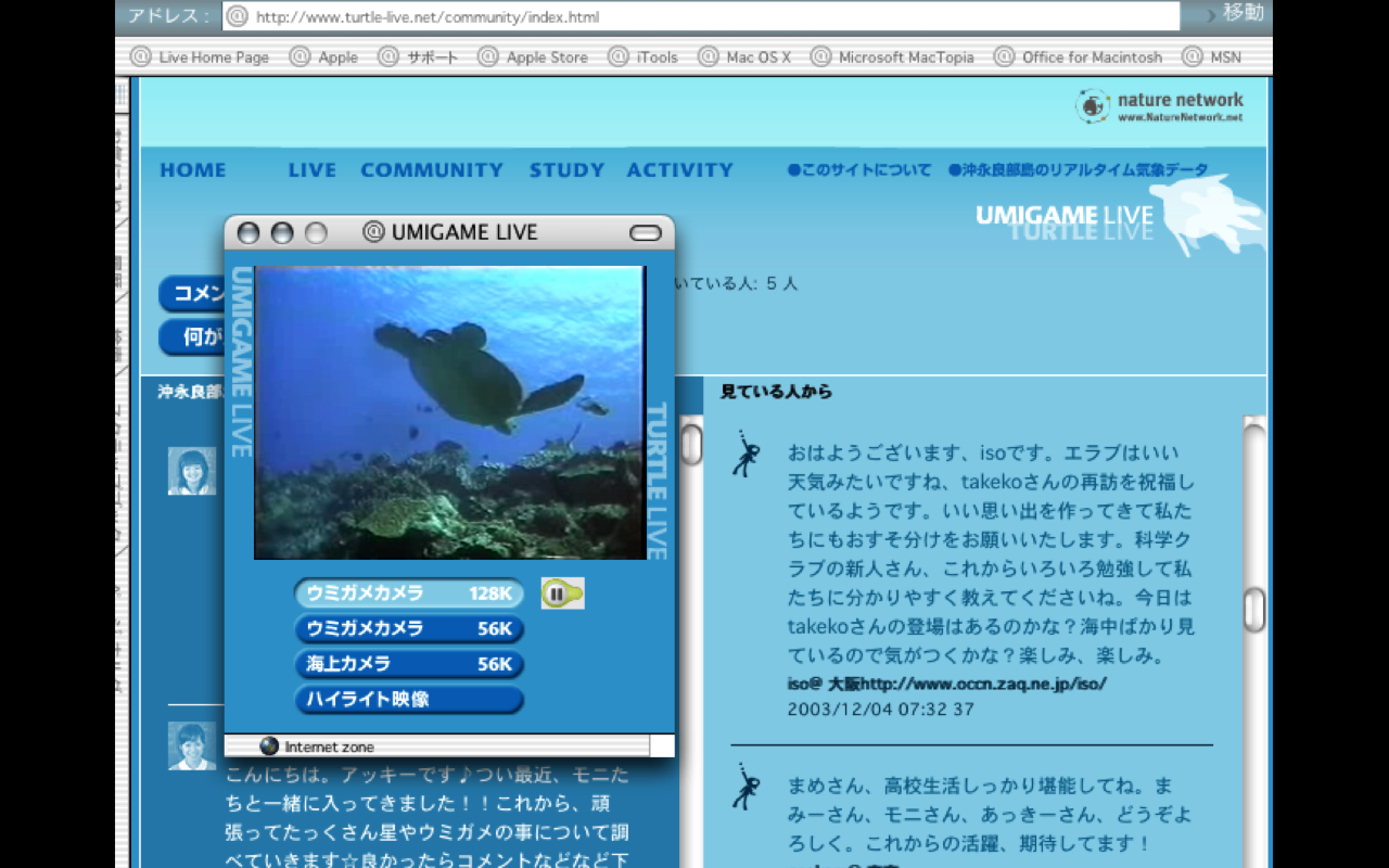The width and height of the screenshot is (1389, 868).
Task: Open the STUDY navigation tab
Action: coord(566,170)
